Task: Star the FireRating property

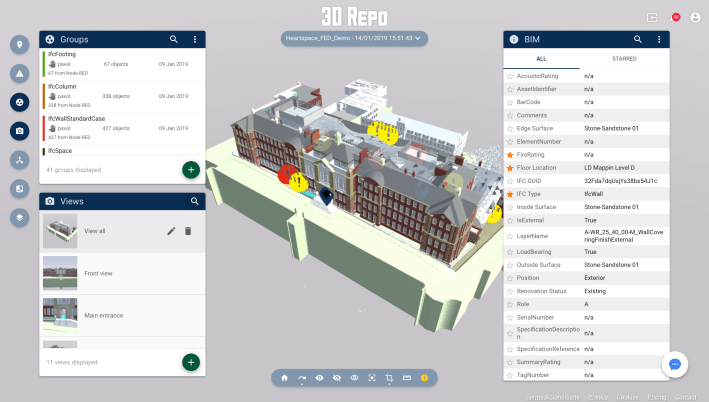Action: [511, 155]
